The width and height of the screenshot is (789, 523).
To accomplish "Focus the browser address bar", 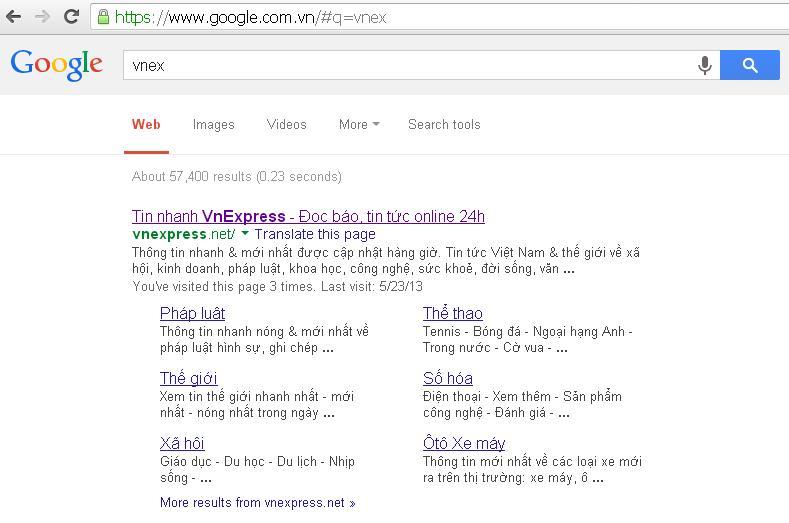I will (x=439, y=17).
